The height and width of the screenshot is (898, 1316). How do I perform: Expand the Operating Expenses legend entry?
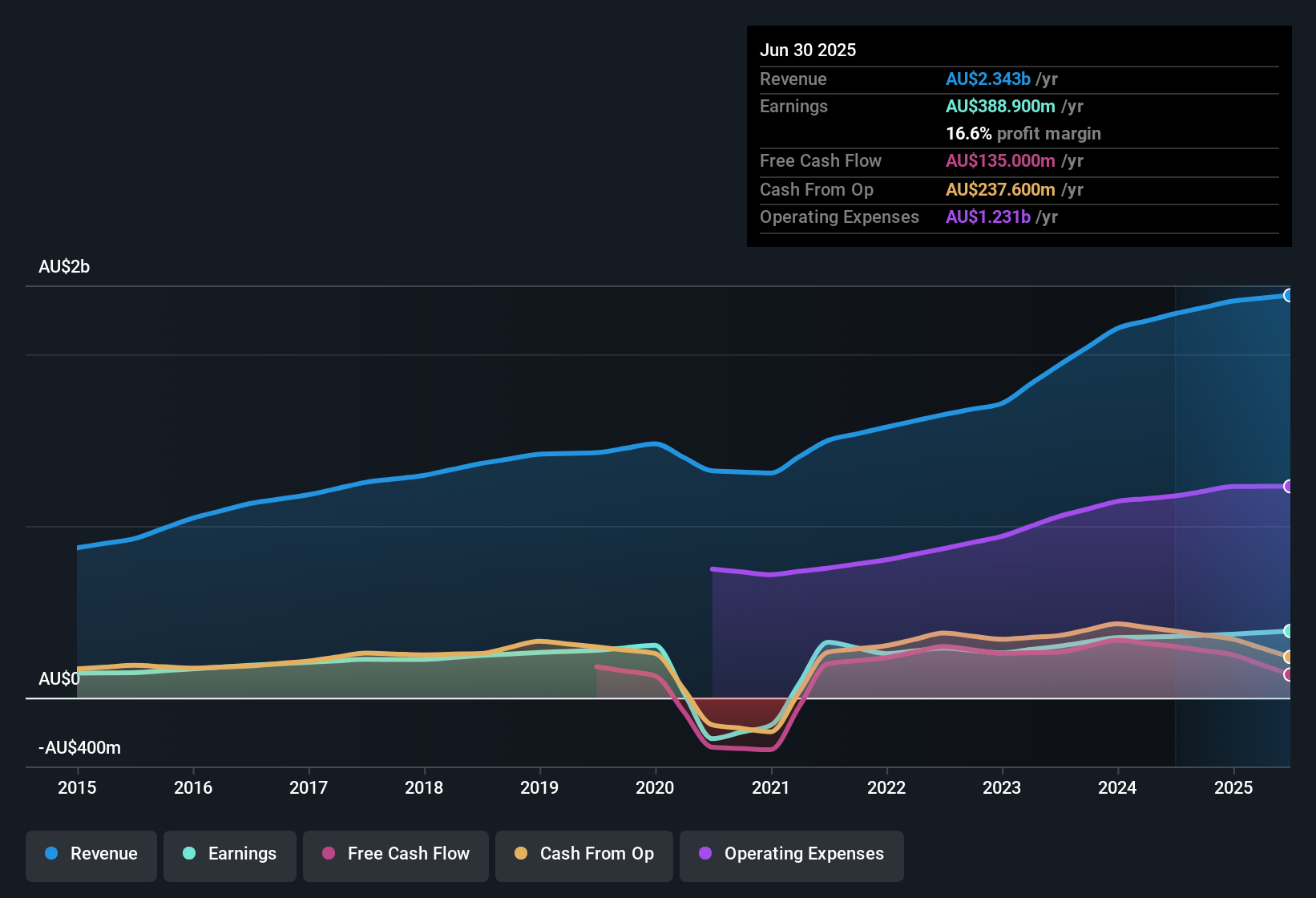[791, 854]
